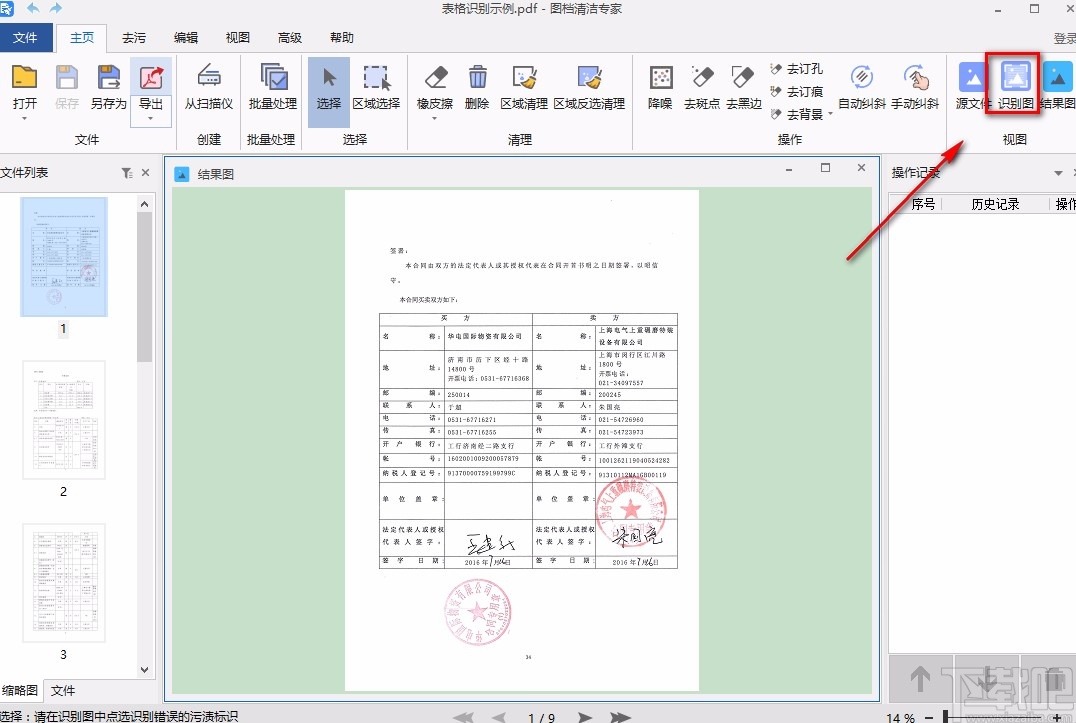Open the 去污 ribbon tab
1076x723 pixels.
click(133, 38)
